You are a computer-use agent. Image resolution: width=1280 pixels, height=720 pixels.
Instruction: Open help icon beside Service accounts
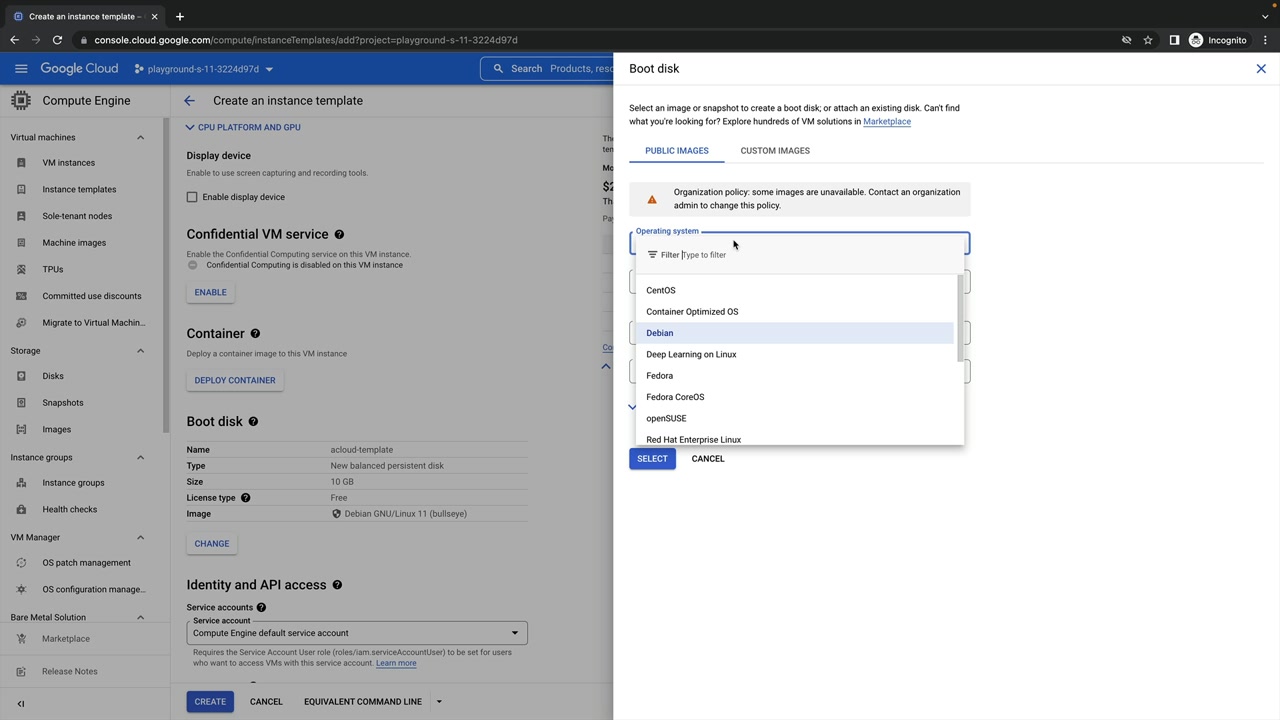pyautogui.click(x=261, y=608)
